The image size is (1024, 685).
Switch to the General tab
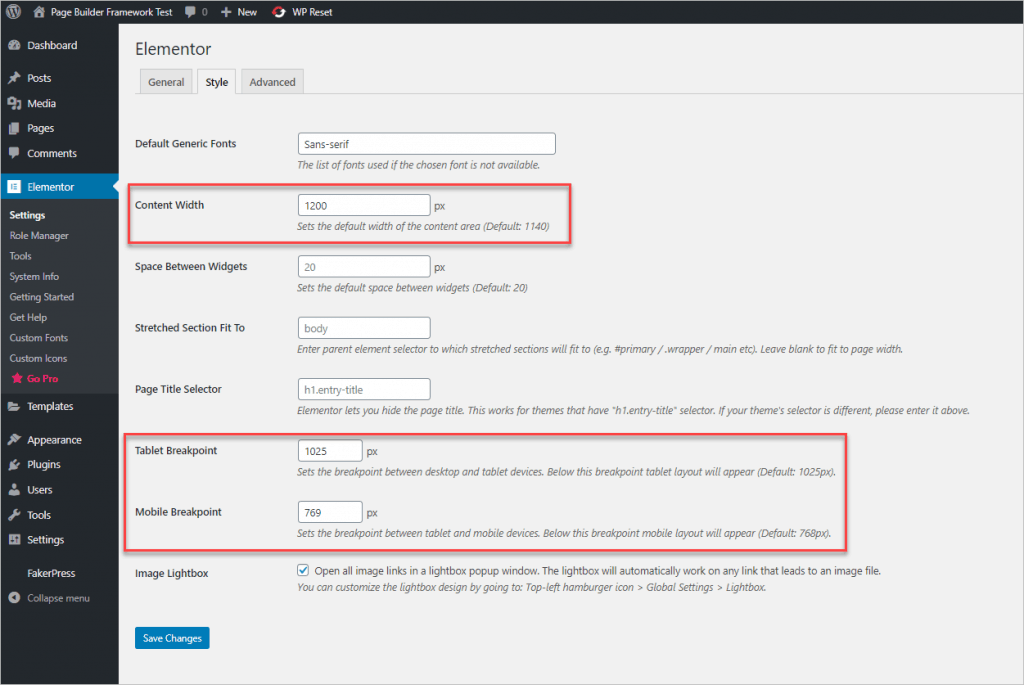click(x=166, y=82)
